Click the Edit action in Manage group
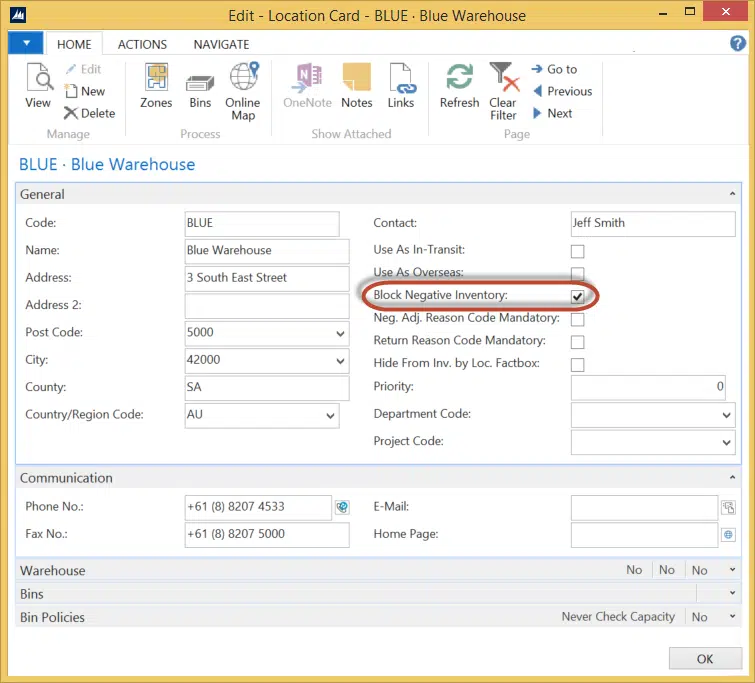755x683 pixels. (x=83, y=69)
